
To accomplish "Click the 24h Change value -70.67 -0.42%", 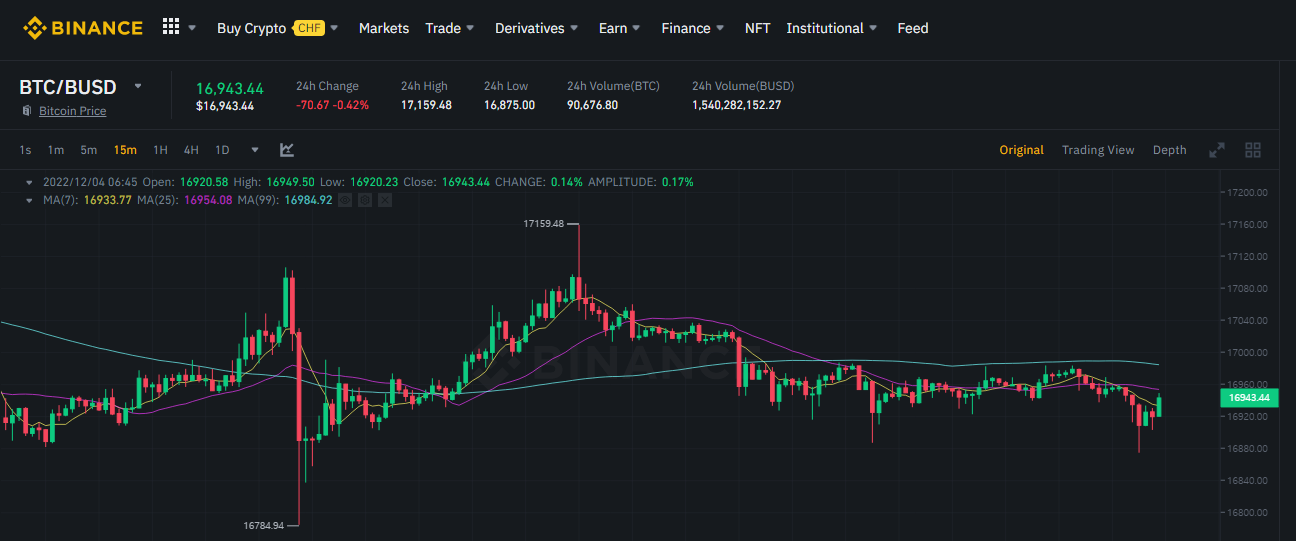I will click(332, 105).
